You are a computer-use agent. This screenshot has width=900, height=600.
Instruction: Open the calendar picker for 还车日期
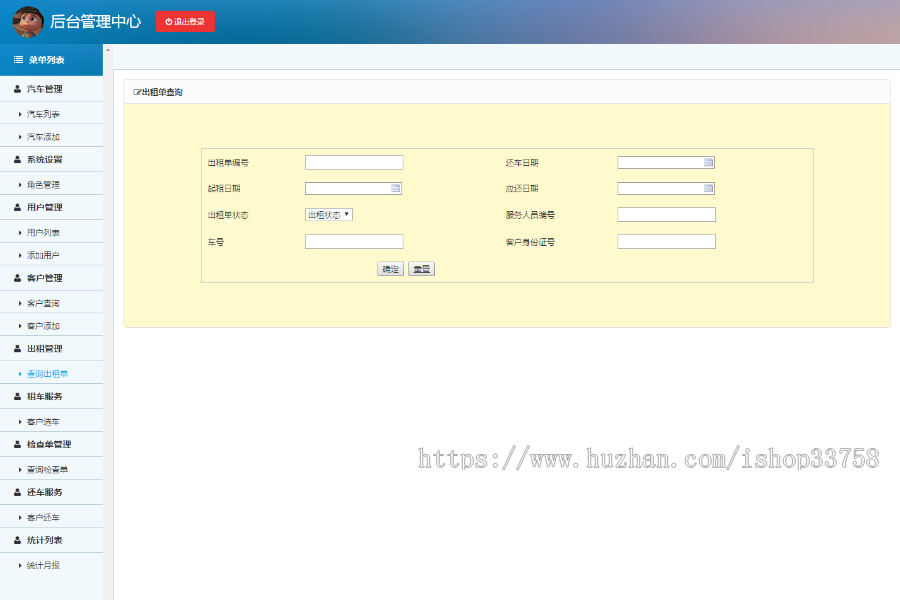[x=708, y=161]
